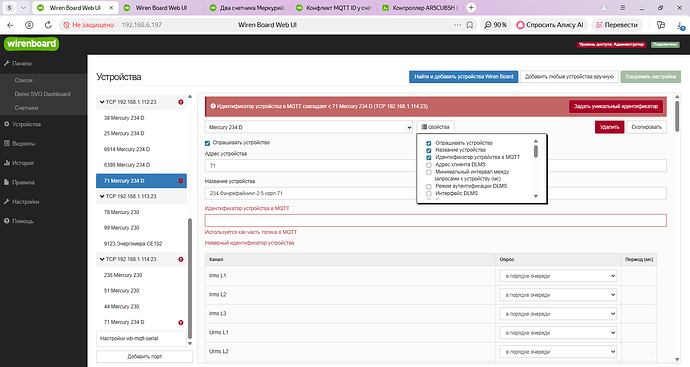Open the Mercury 234 D device type dropdown
The image size is (690, 367).
308,127
